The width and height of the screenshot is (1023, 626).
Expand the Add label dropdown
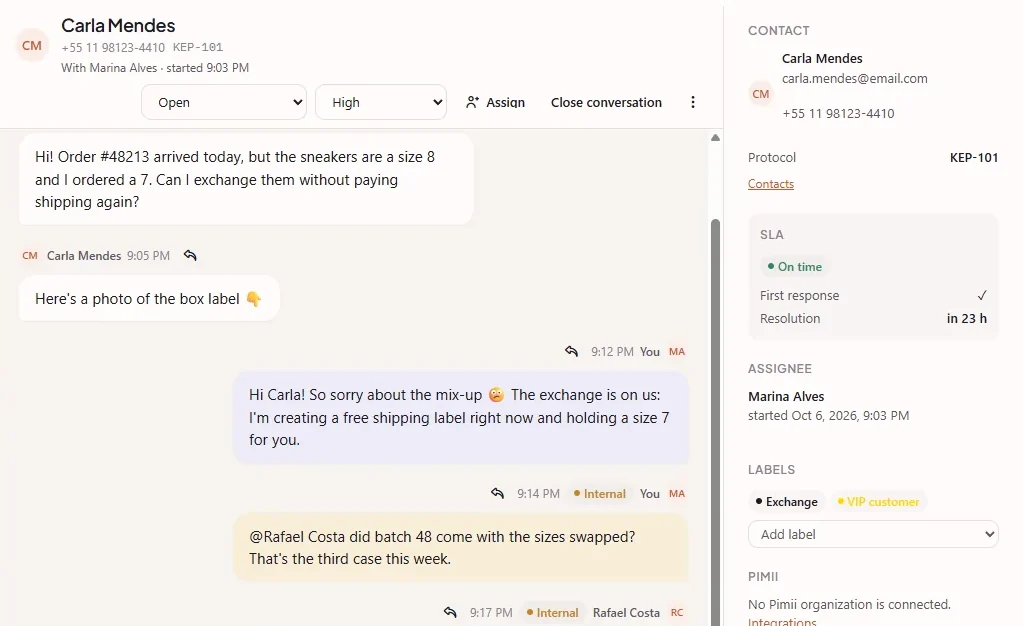(x=873, y=535)
